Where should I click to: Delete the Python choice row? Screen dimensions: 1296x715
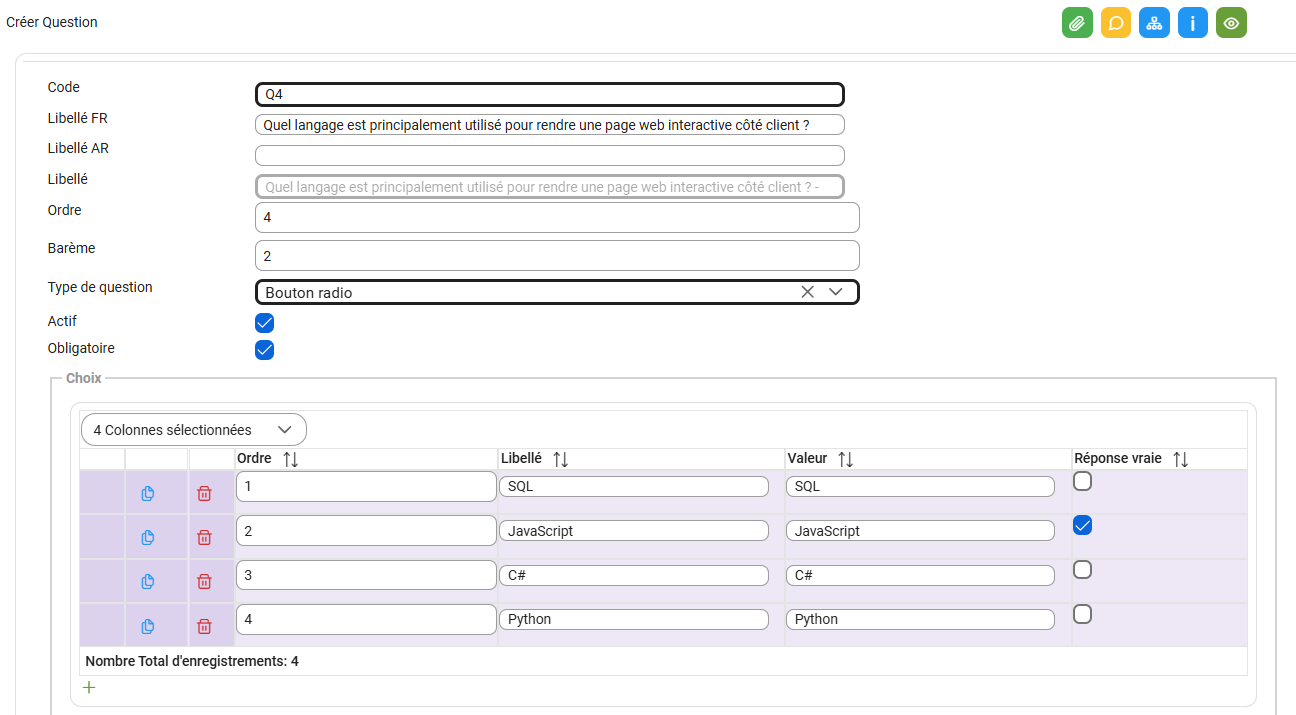pos(204,626)
